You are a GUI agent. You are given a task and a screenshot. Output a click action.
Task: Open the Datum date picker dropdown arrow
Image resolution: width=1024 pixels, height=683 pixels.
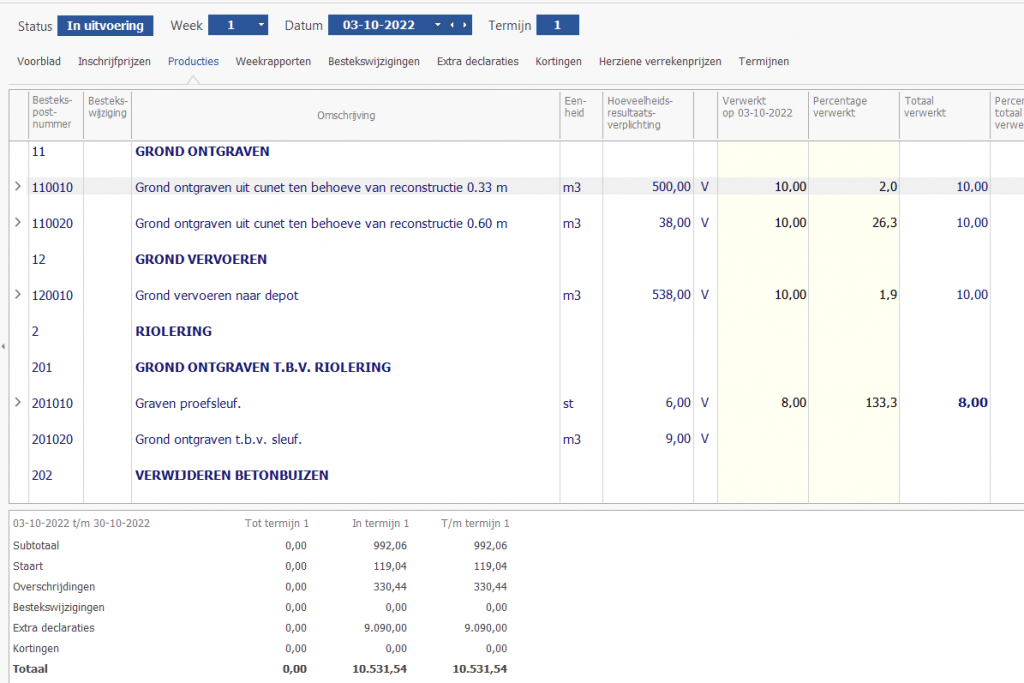coord(437,25)
